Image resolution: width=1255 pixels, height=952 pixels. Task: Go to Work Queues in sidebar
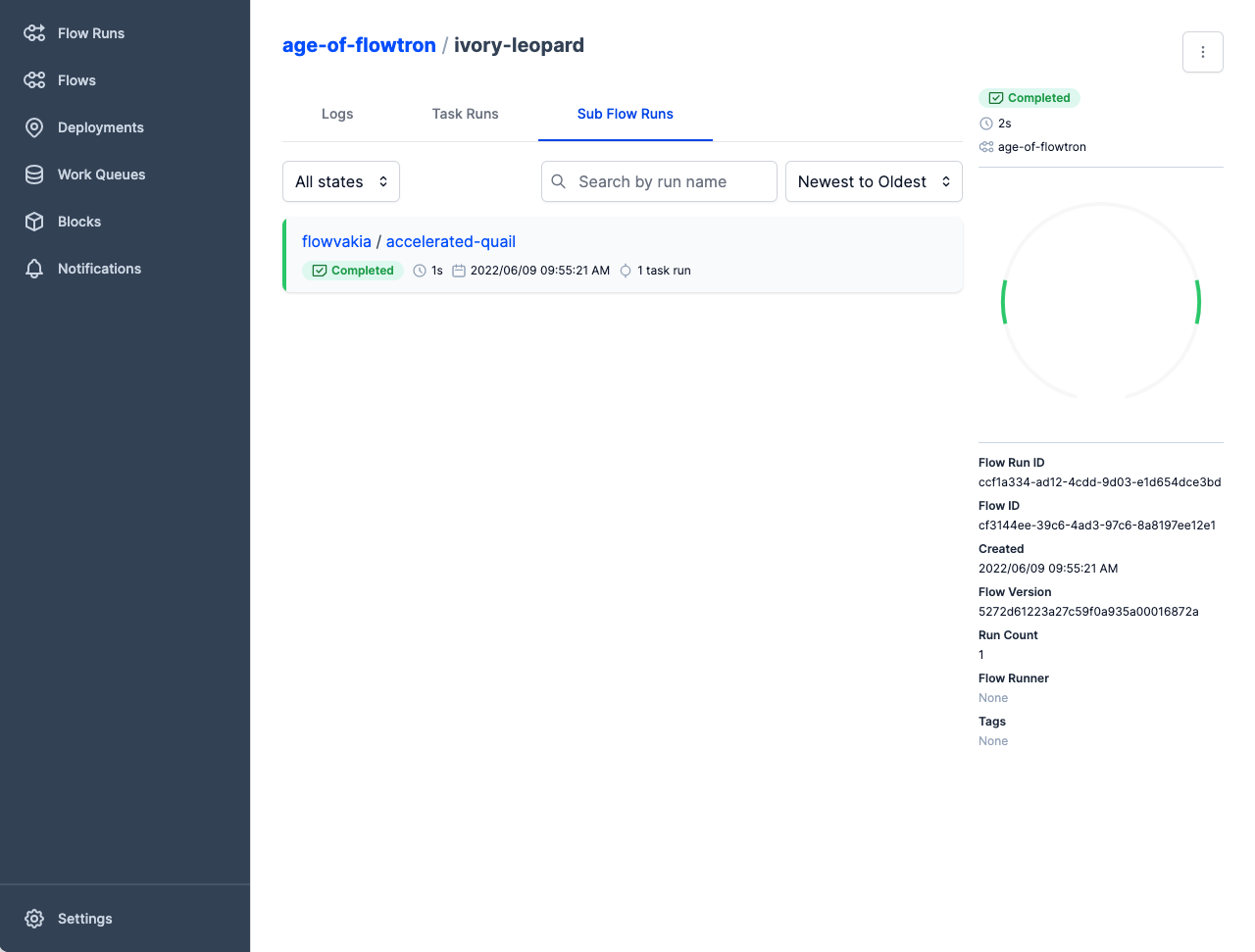pos(101,175)
